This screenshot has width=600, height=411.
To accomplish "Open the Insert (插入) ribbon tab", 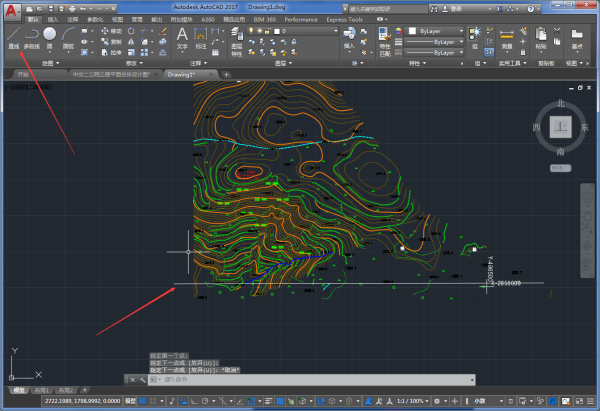I will point(52,19).
